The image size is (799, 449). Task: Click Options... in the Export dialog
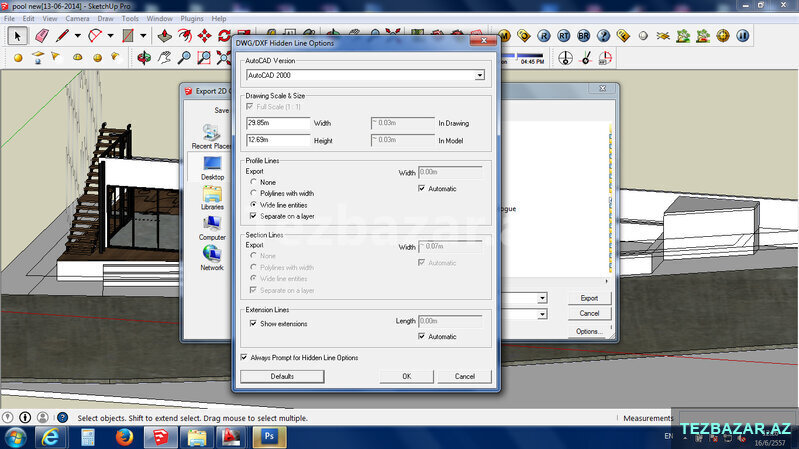coord(589,331)
